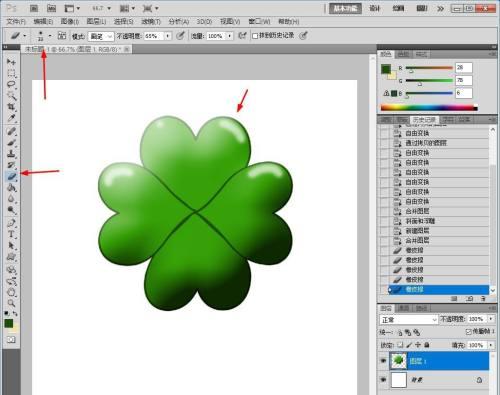
Task: Open the 流量 slider arrow
Action: point(230,36)
